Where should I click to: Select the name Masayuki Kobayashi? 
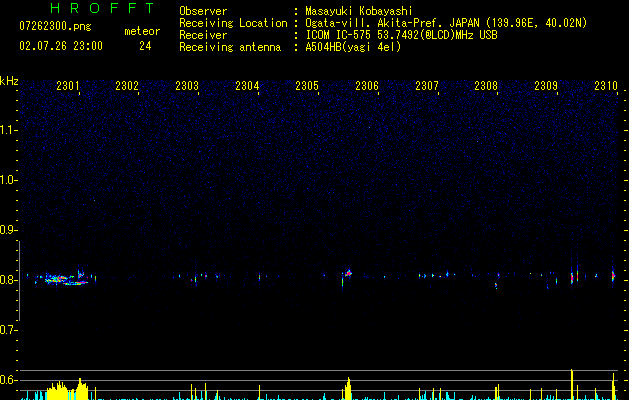[359, 11]
